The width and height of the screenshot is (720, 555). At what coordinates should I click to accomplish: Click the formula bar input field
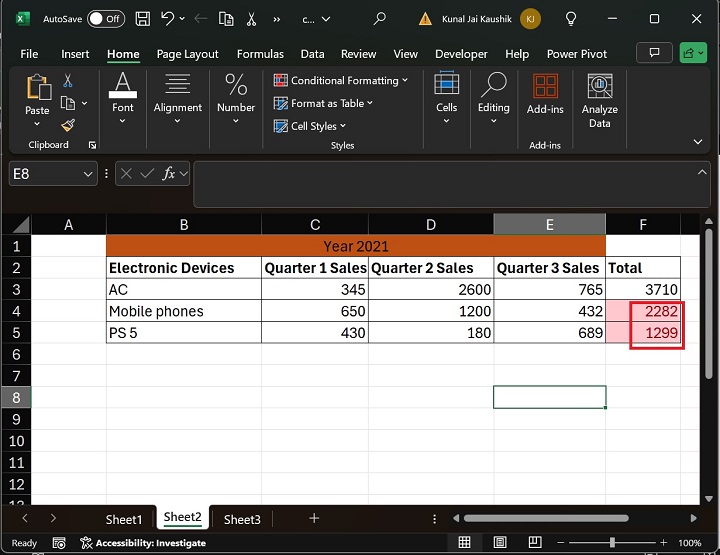[x=444, y=184]
